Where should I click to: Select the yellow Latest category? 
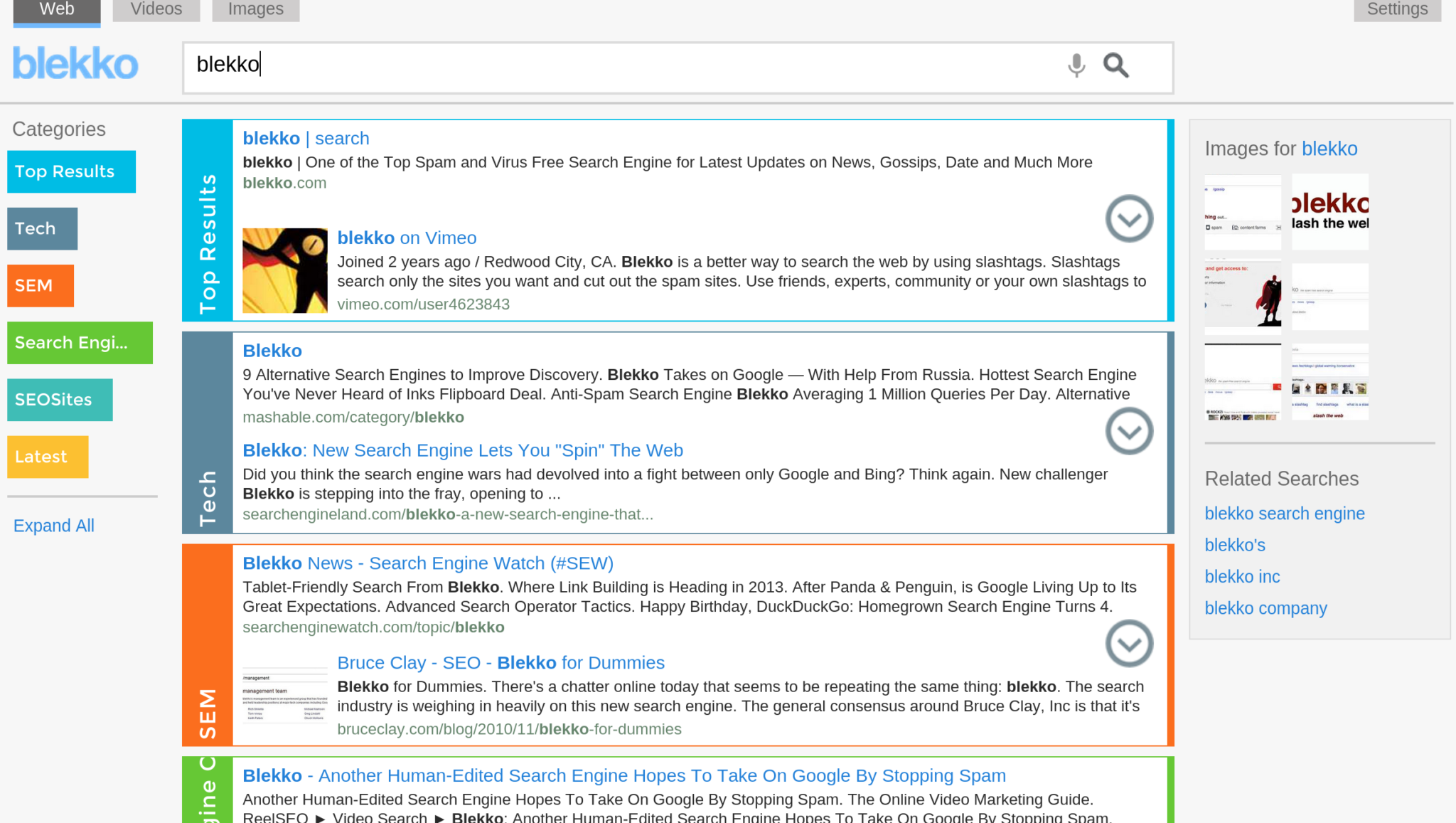pos(48,457)
